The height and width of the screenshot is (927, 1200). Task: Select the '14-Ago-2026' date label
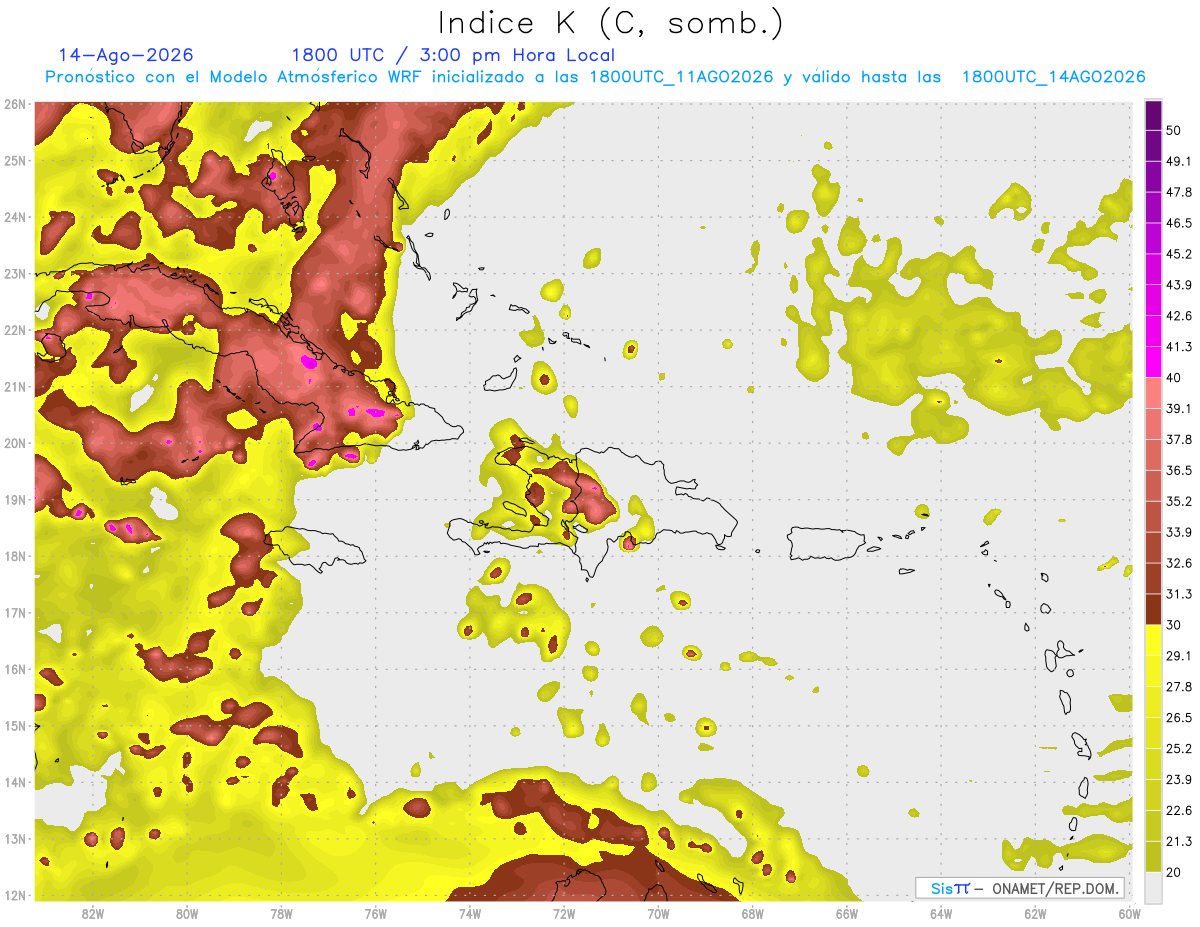point(126,55)
